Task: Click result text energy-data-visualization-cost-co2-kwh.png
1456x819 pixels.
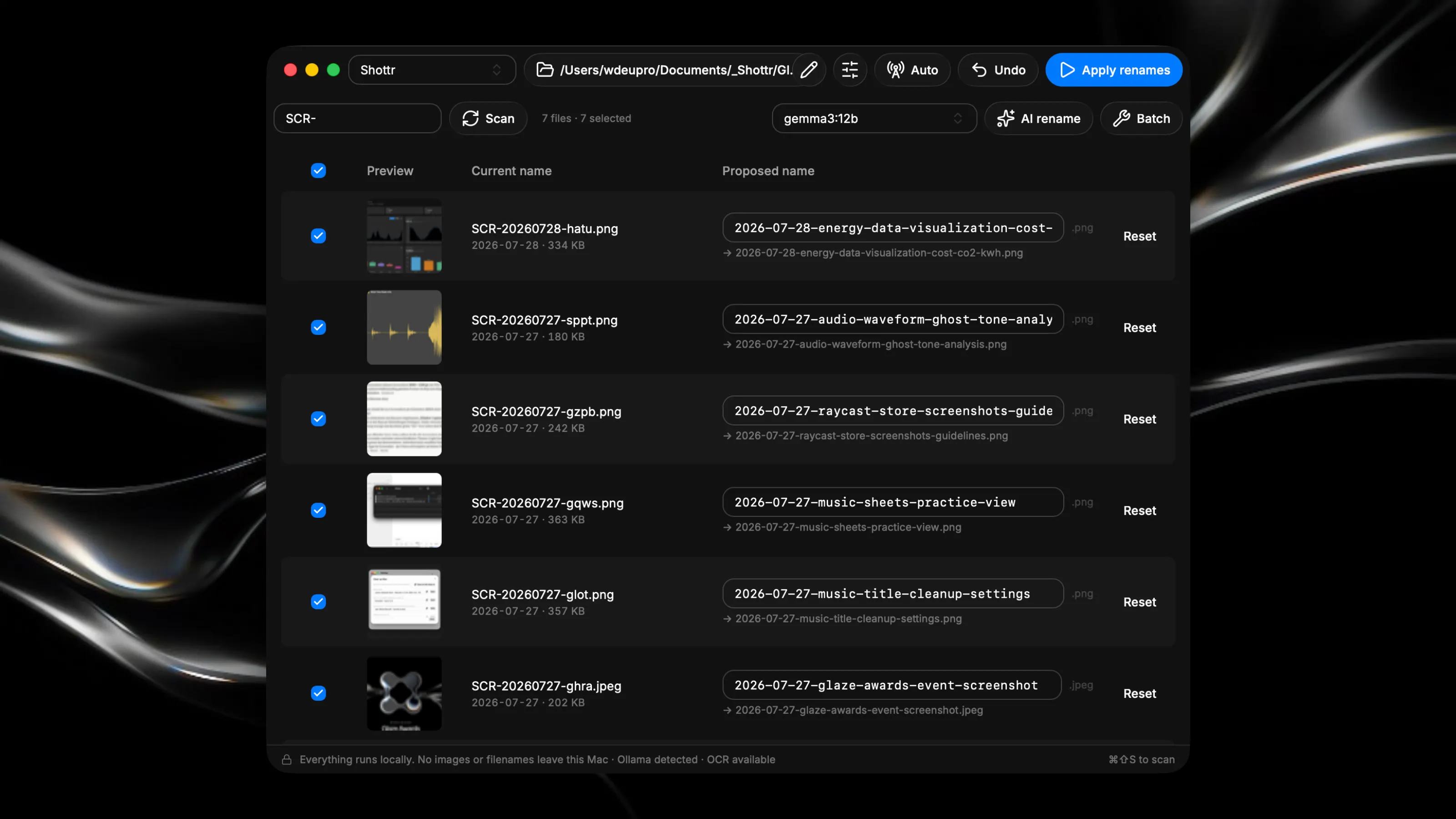Action: coord(879,253)
